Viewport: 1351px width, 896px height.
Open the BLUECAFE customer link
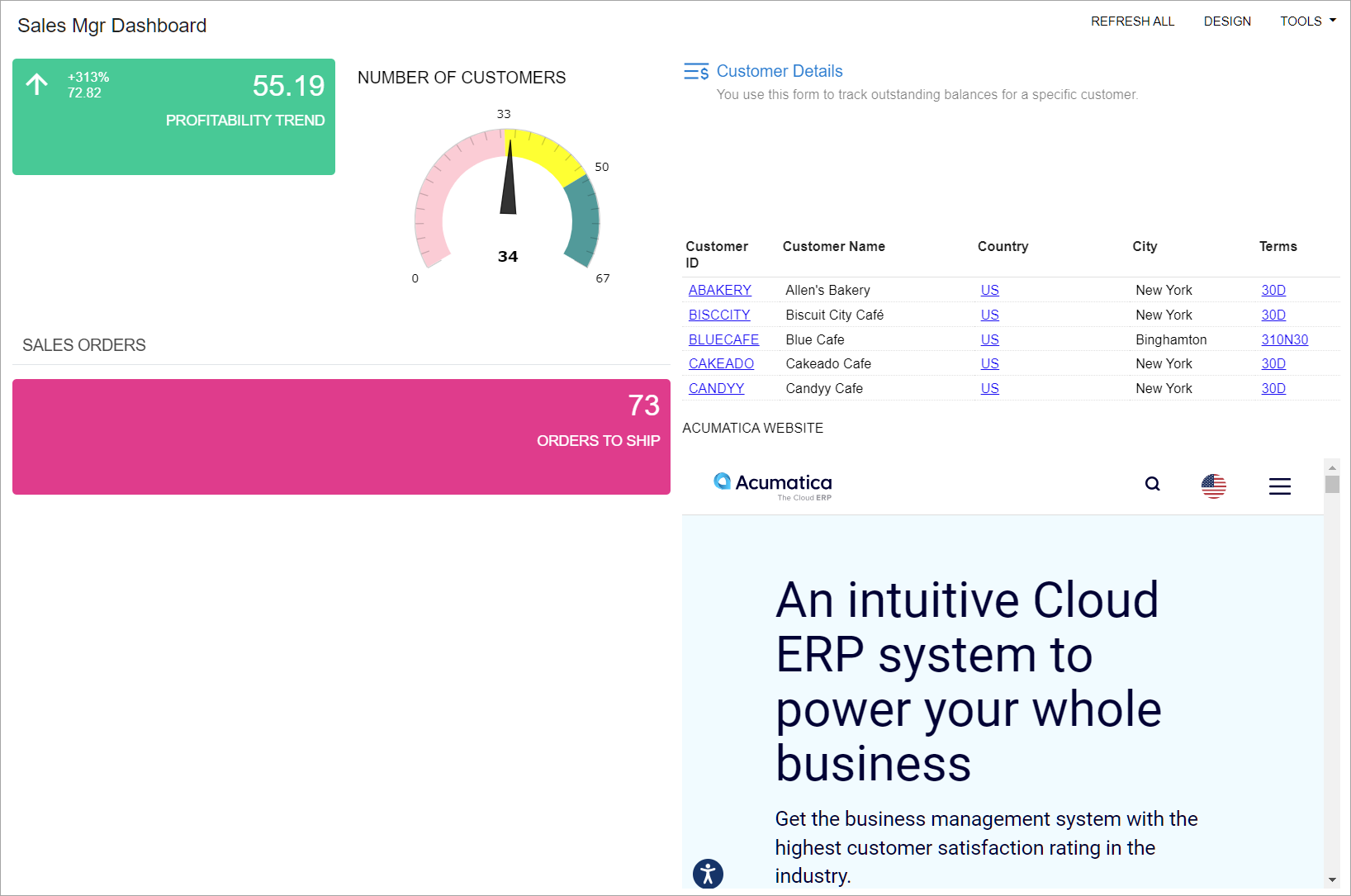[723, 339]
